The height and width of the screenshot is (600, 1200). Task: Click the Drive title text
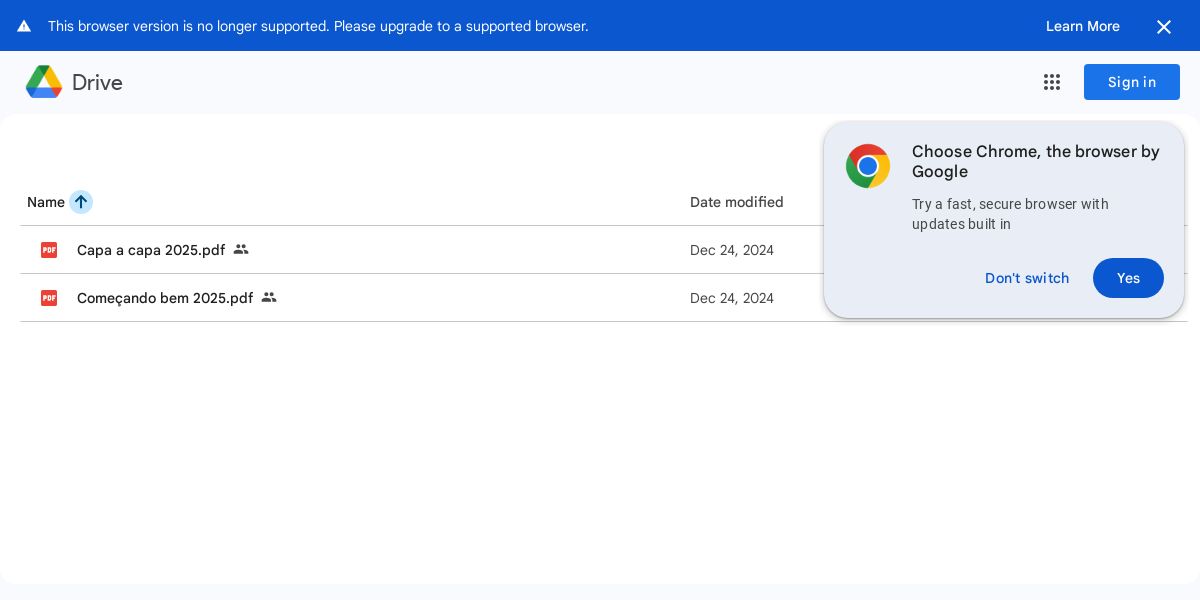click(x=97, y=83)
